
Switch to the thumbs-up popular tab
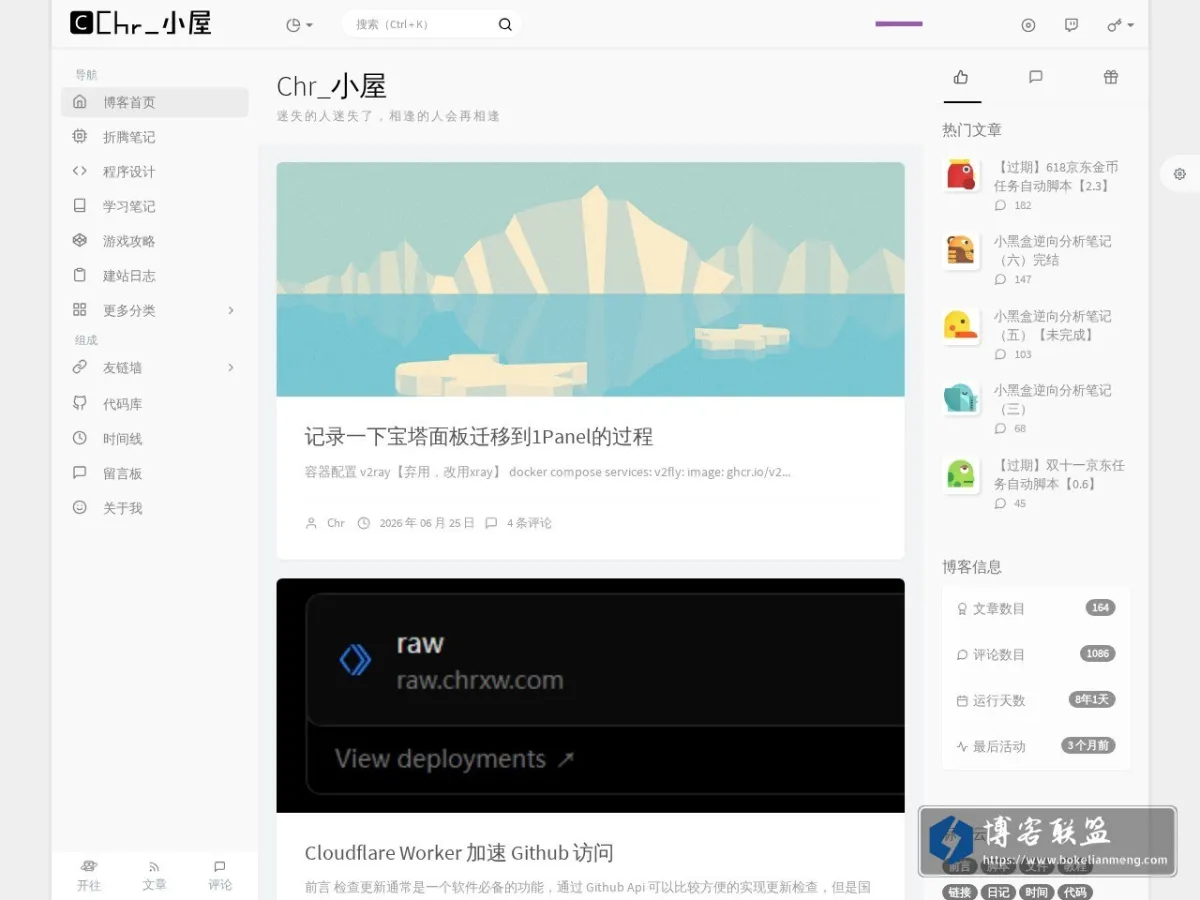961,77
